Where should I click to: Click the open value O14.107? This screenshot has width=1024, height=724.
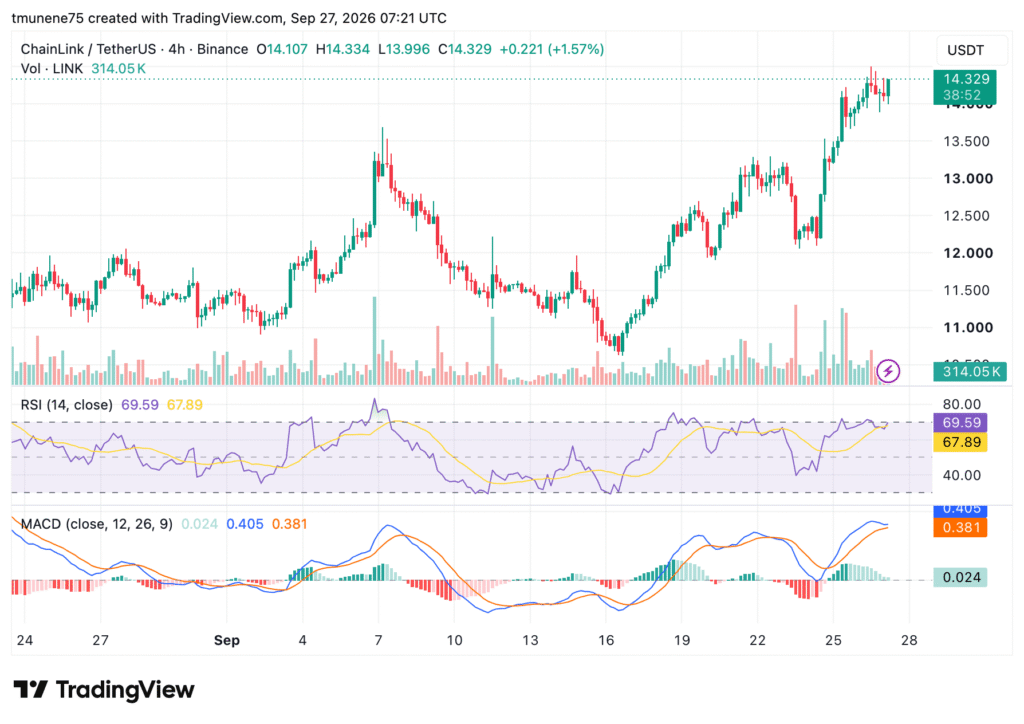pyautogui.click(x=281, y=49)
